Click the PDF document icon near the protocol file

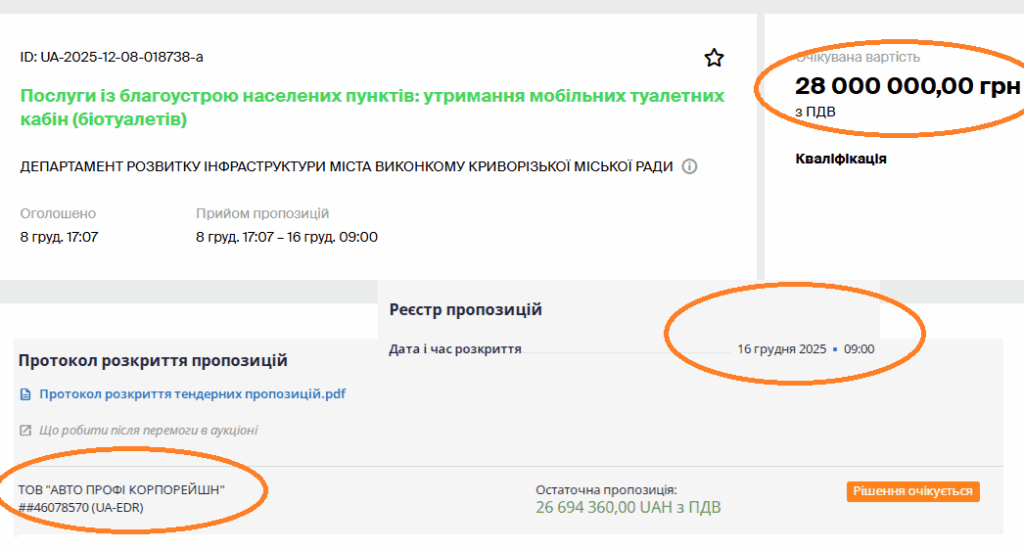point(26,395)
